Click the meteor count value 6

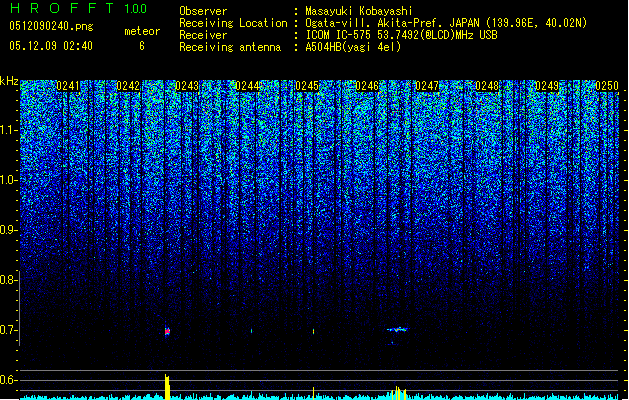[142, 46]
